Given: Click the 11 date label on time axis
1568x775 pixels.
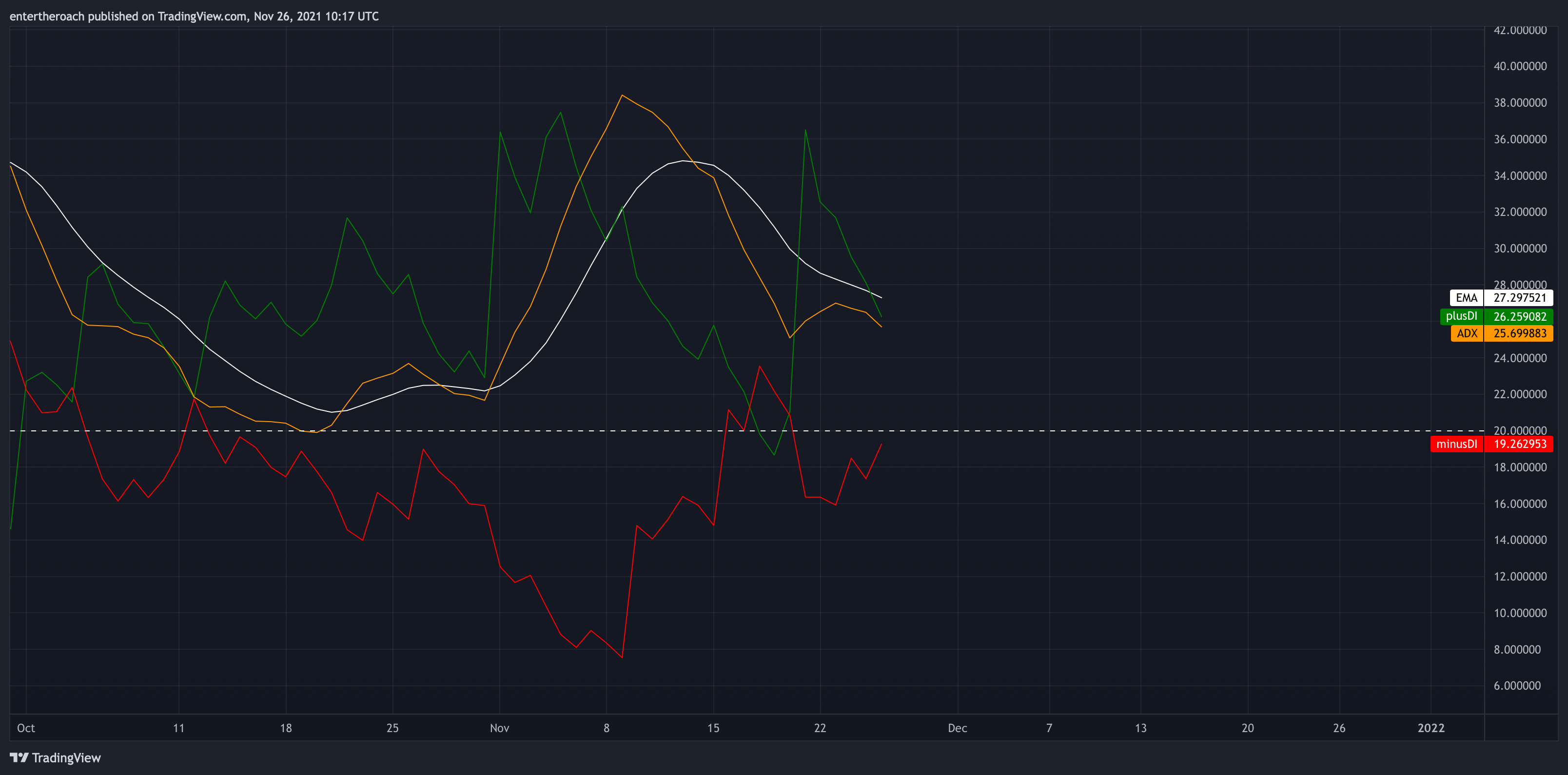Looking at the screenshot, I should [178, 728].
